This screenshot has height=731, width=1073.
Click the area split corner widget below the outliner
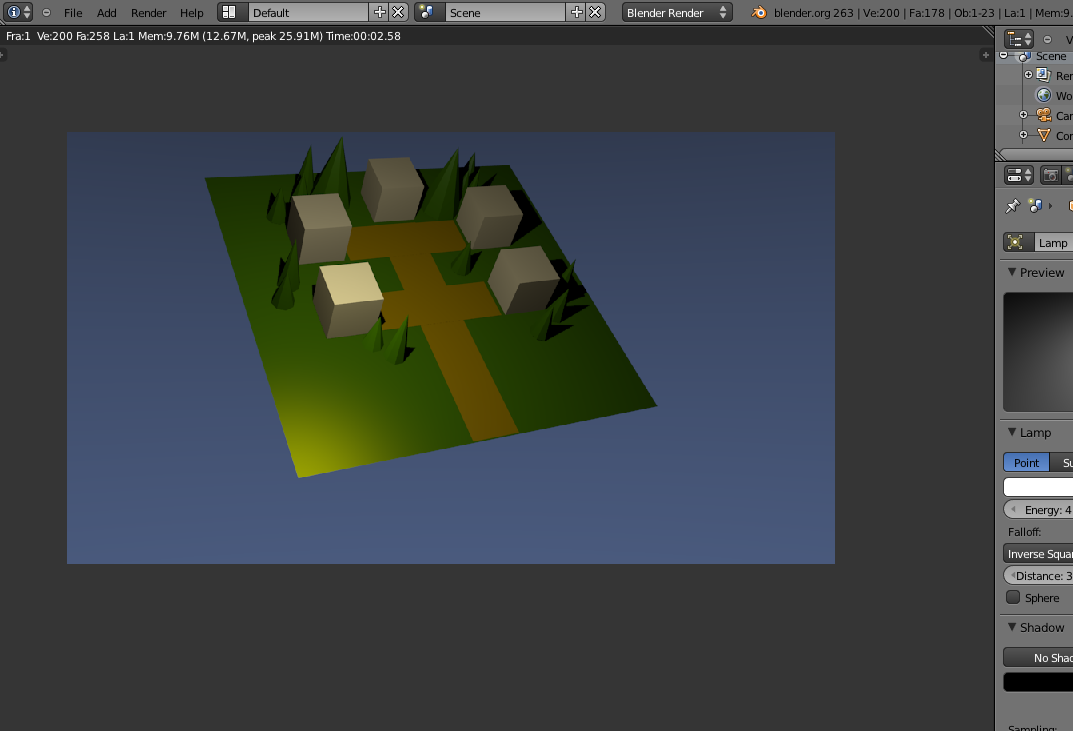point(1000,157)
